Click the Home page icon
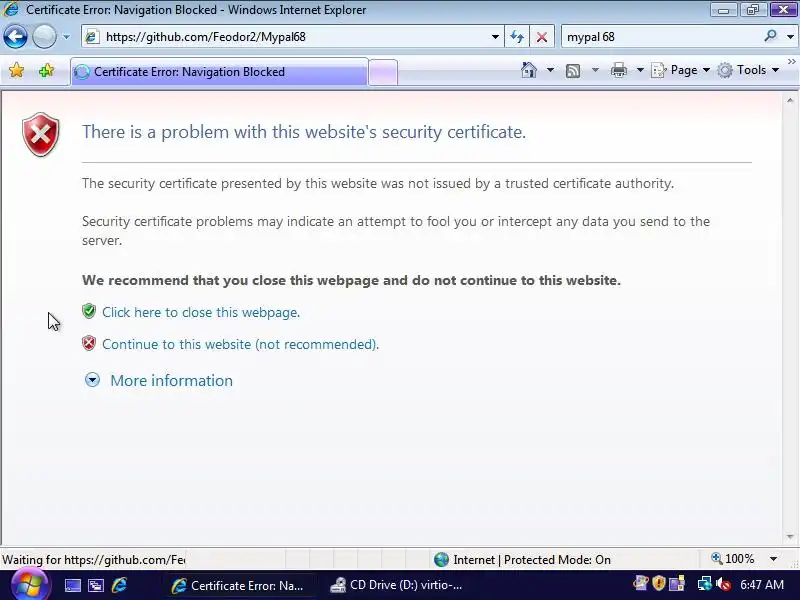Viewport: 800px width, 600px height. pos(529,70)
